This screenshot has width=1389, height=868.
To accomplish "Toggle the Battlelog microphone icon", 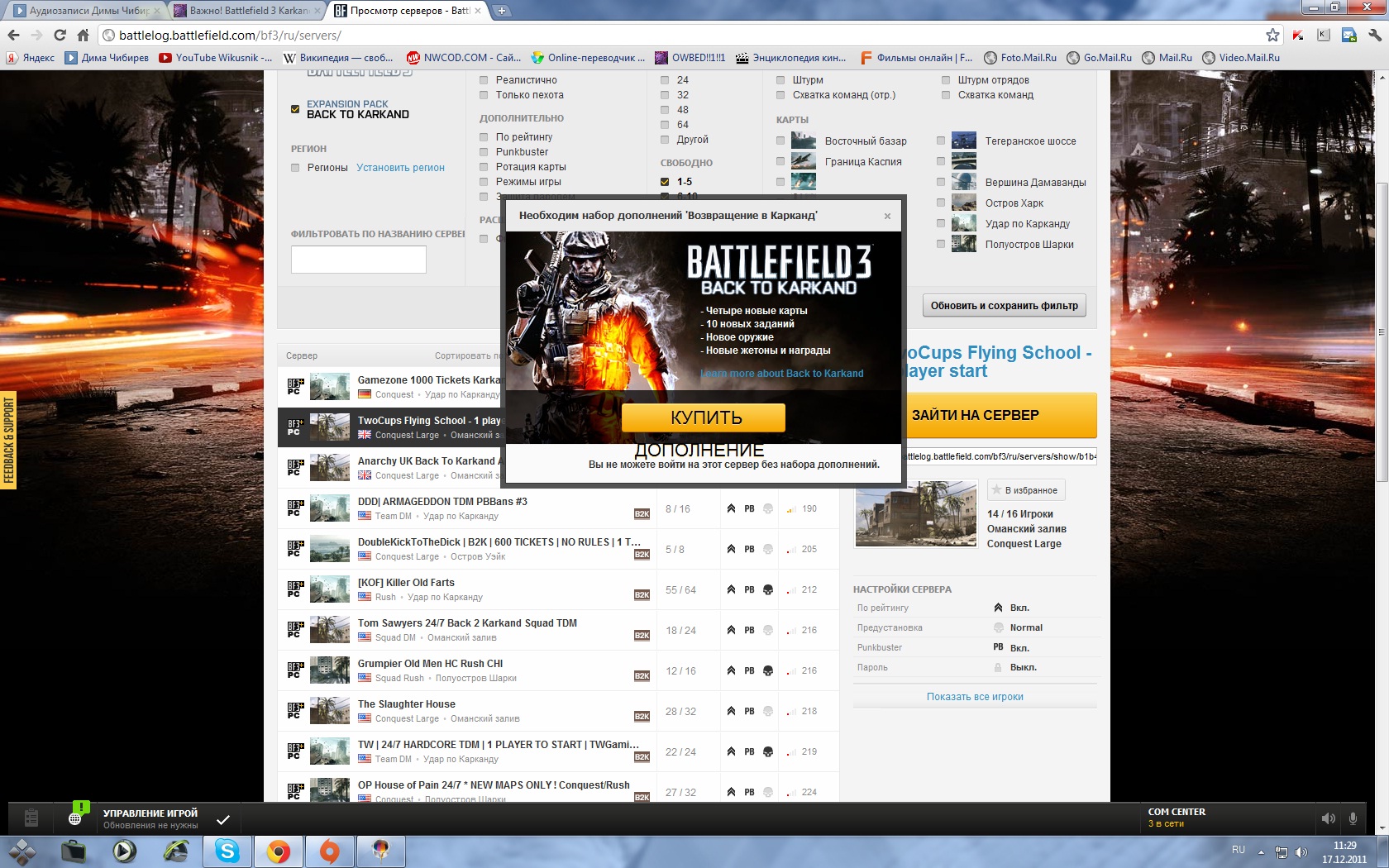I will pos(1353,818).
